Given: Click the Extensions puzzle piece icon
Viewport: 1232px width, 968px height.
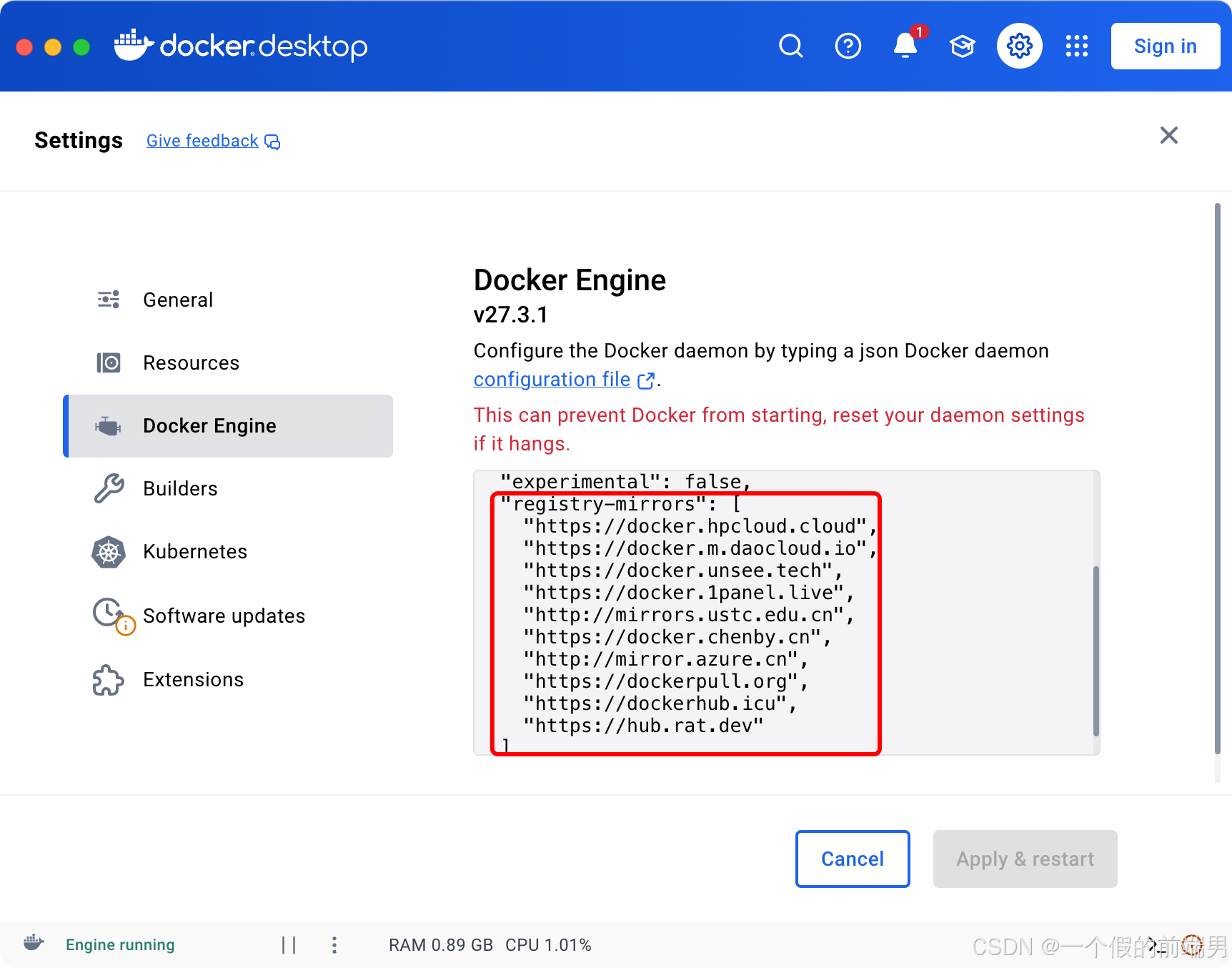Looking at the screenshot, I should (108, 680).
